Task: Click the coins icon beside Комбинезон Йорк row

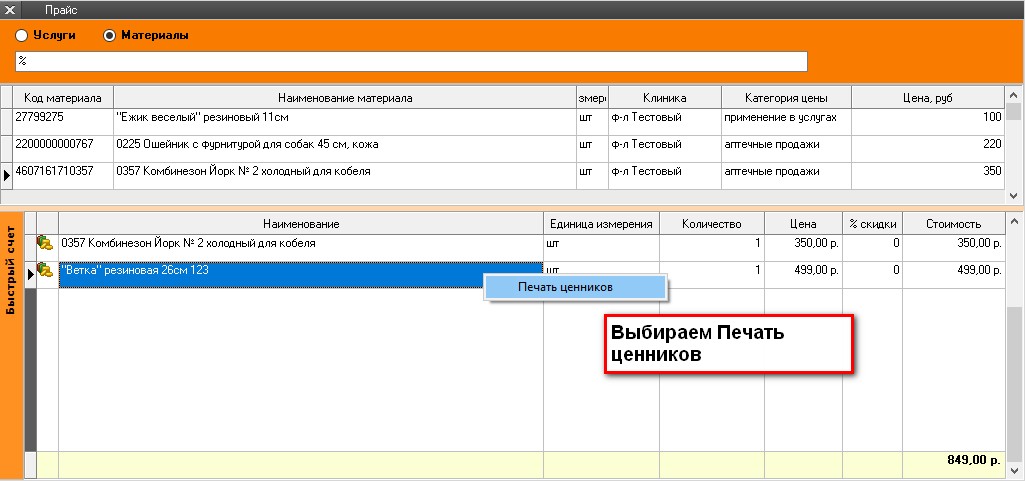Action: coord(45,244)
